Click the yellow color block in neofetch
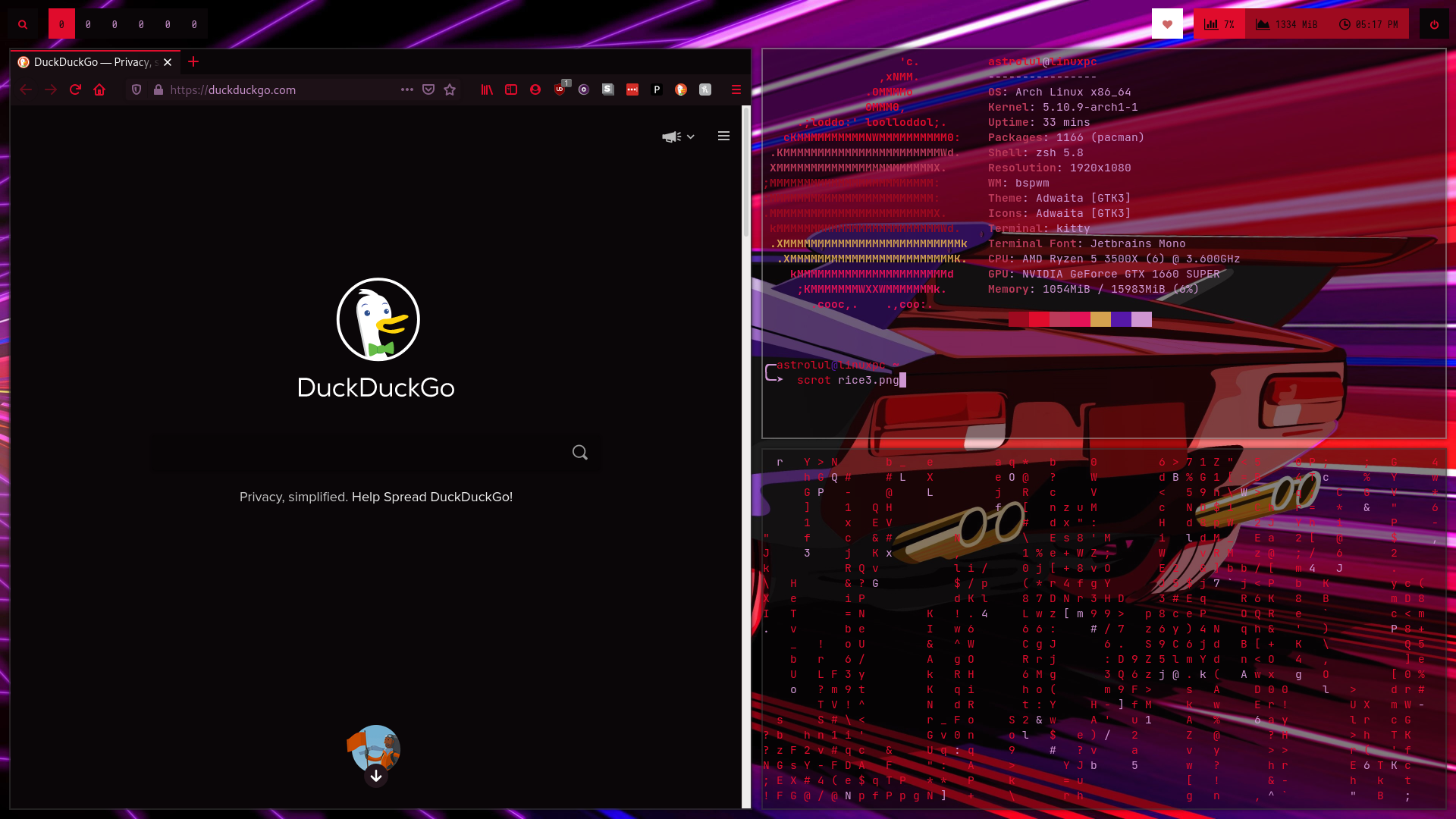This screenshot has height=819, width=1456. point(1100,319)
